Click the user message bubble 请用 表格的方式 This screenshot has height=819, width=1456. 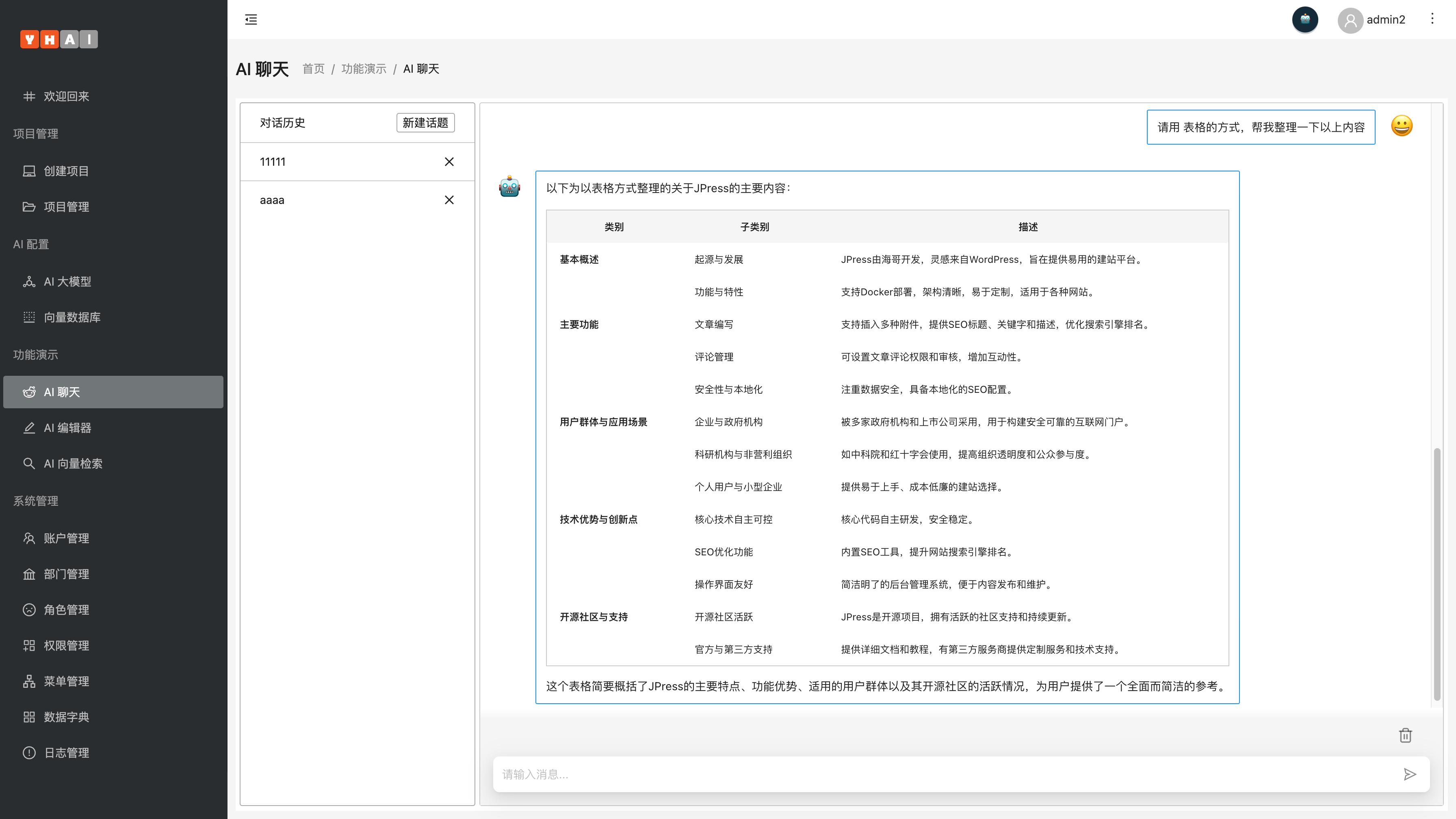coord(1261,127)
